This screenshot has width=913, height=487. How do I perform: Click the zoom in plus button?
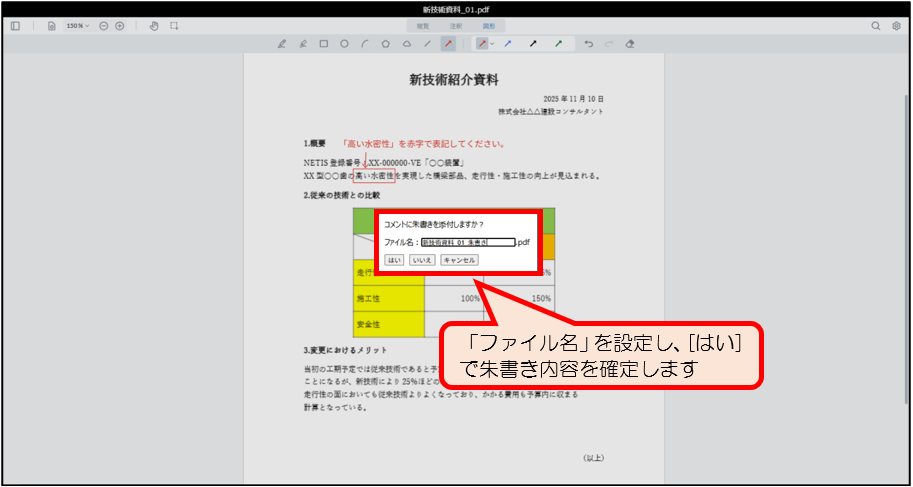tap(120, 25)
